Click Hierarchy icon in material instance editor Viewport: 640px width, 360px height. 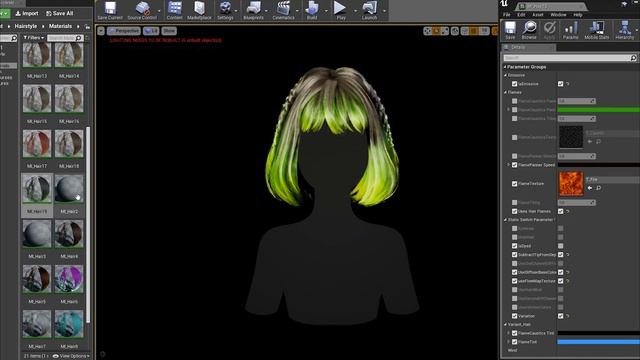point(624,30)
